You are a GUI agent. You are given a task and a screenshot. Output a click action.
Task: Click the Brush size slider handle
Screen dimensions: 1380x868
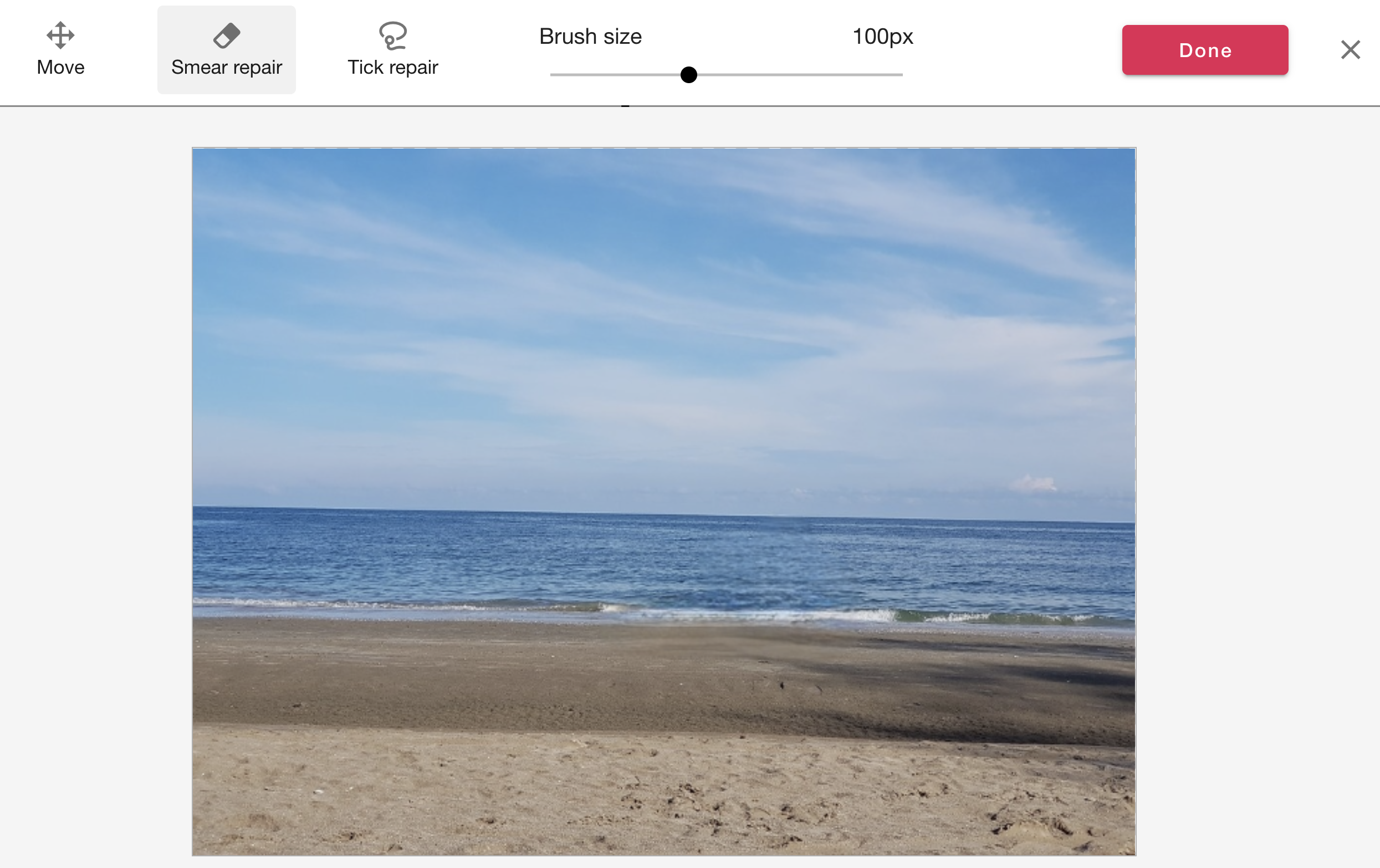click(x=688, y=74)
